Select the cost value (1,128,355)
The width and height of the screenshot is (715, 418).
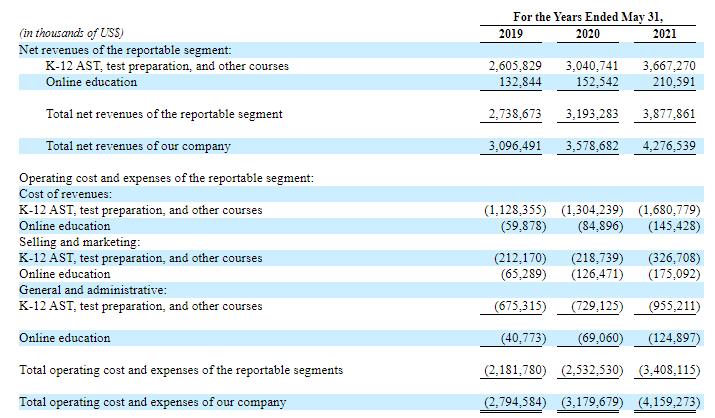[515, 210]
